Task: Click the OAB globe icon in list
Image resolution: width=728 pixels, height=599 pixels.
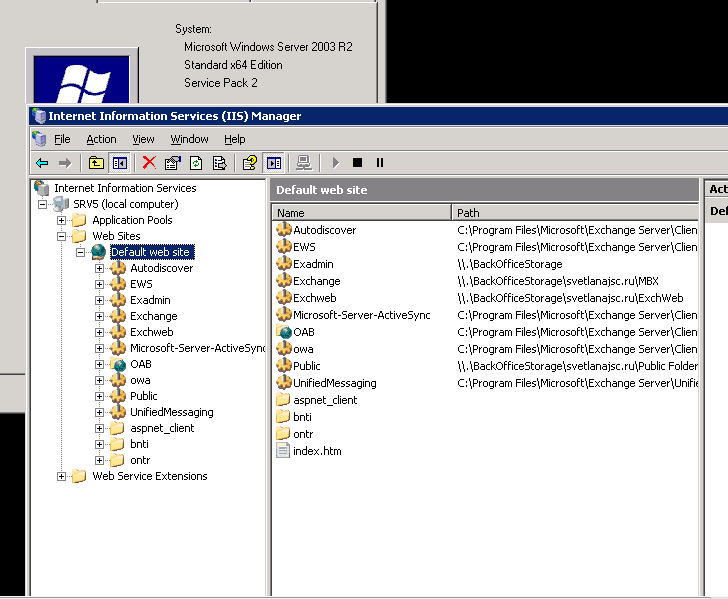Action: [x=284, y=331]
